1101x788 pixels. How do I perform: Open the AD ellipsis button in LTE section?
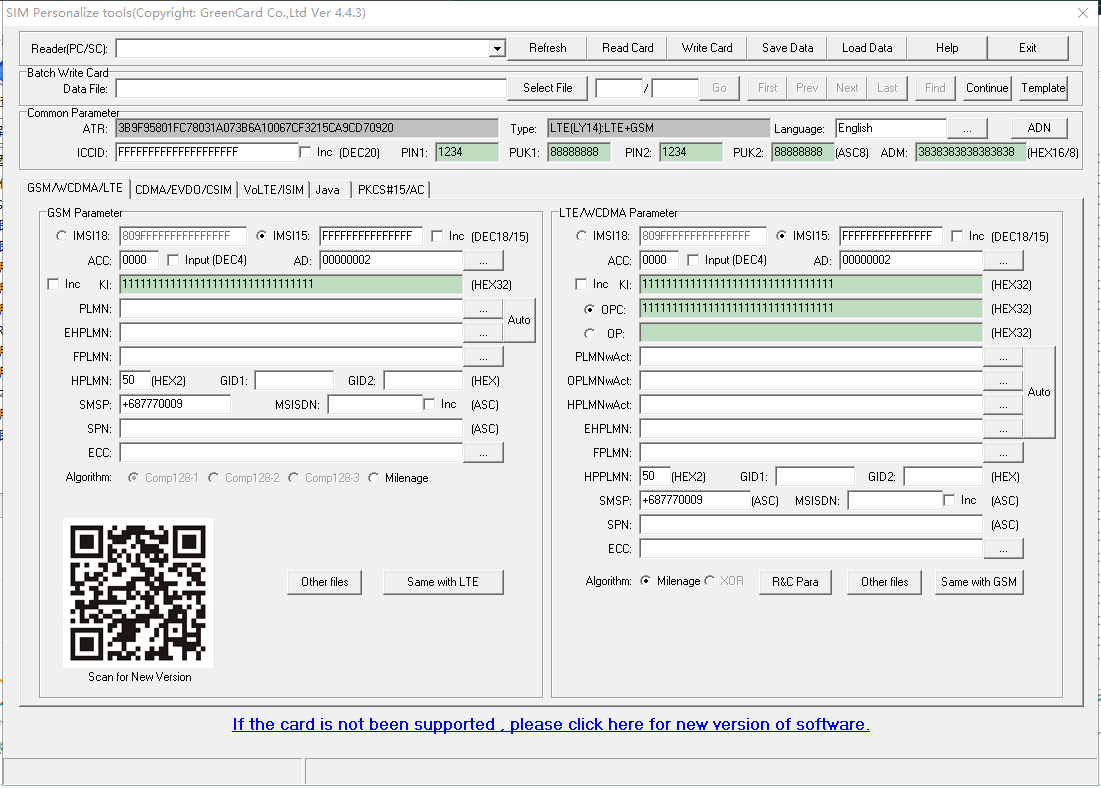point(1003,260)
